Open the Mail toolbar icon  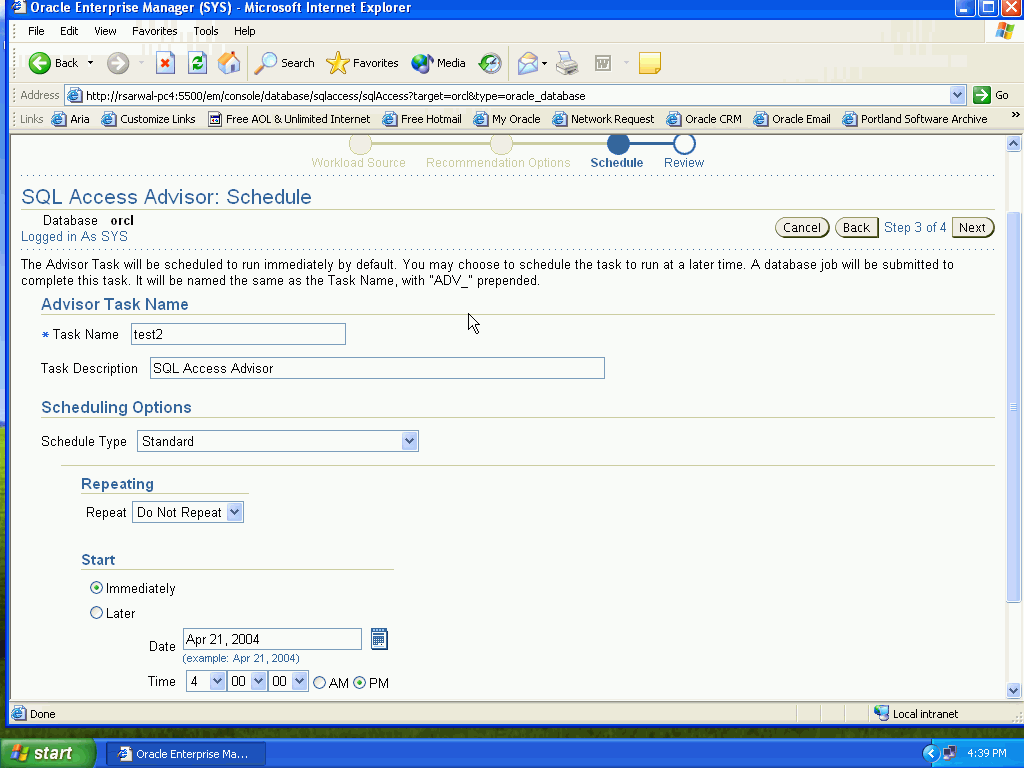pos(528,63)
